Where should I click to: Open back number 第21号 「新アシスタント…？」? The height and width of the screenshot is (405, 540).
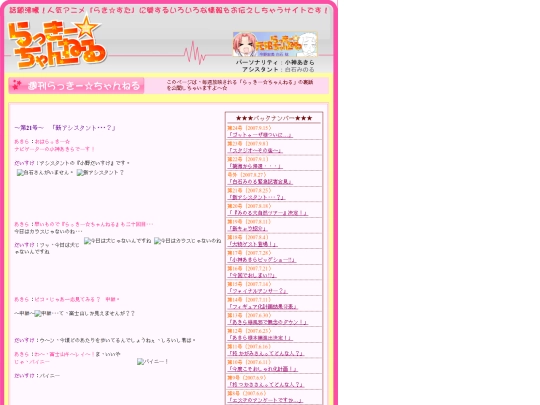(256, 197)
